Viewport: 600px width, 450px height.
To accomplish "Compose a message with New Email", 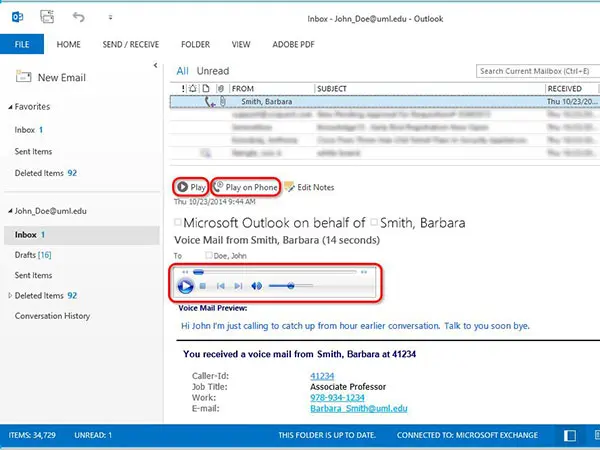I will (51, 77).
